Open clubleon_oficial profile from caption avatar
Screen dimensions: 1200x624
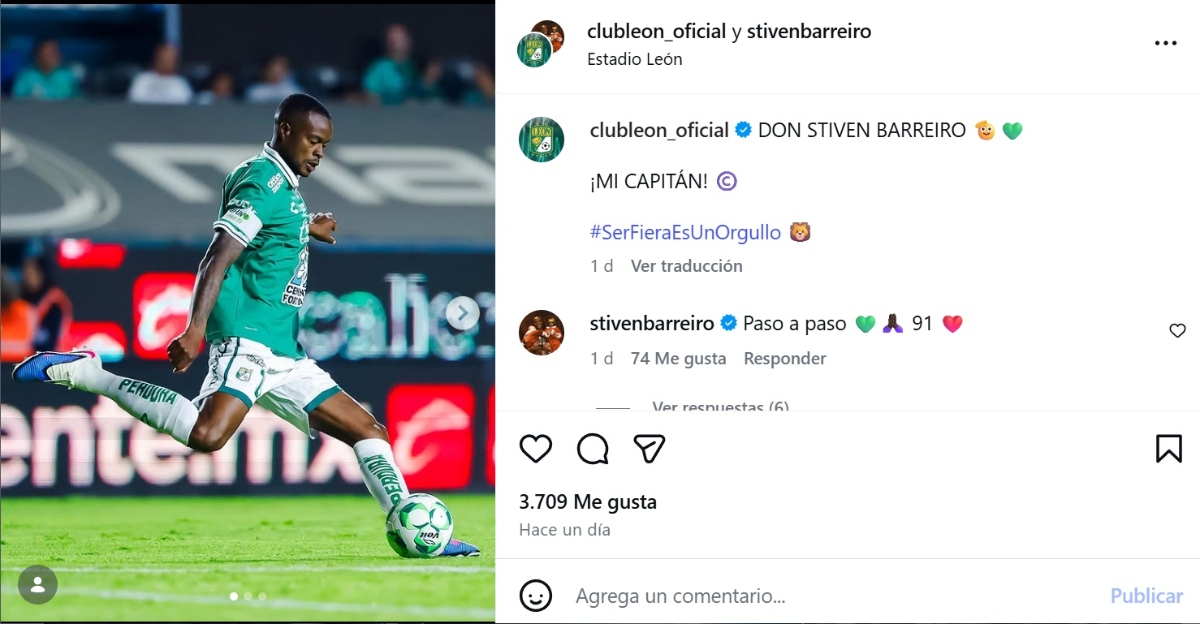[541, 139]
